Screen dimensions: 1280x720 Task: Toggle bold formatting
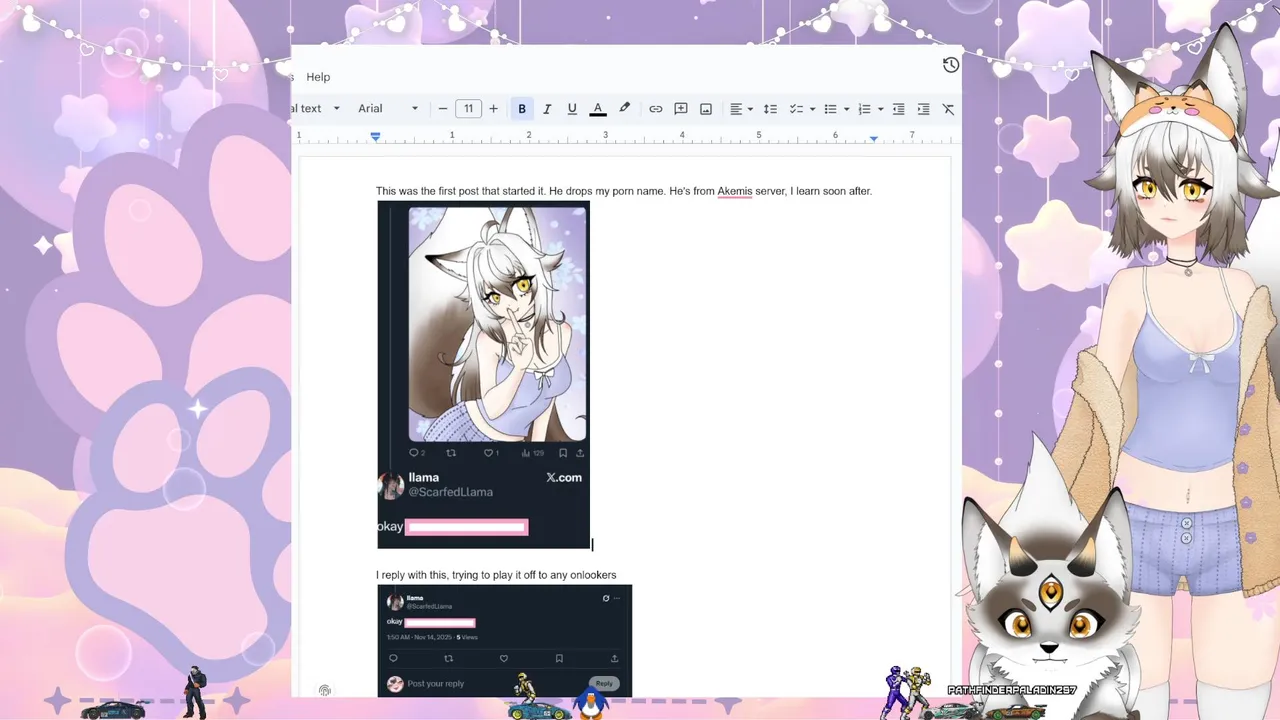pos(522,109)
